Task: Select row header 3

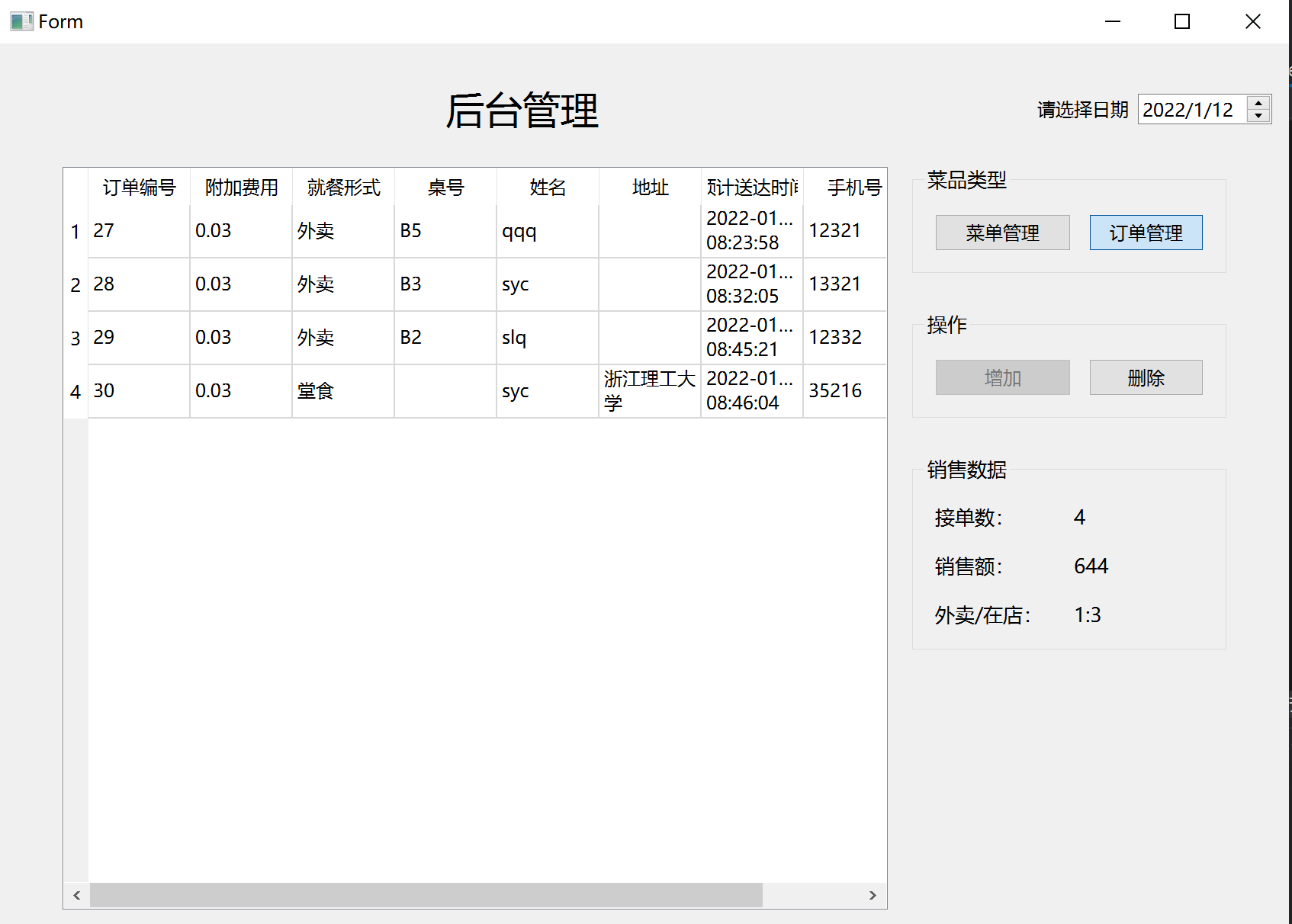Action: click(x=76, y=338)
